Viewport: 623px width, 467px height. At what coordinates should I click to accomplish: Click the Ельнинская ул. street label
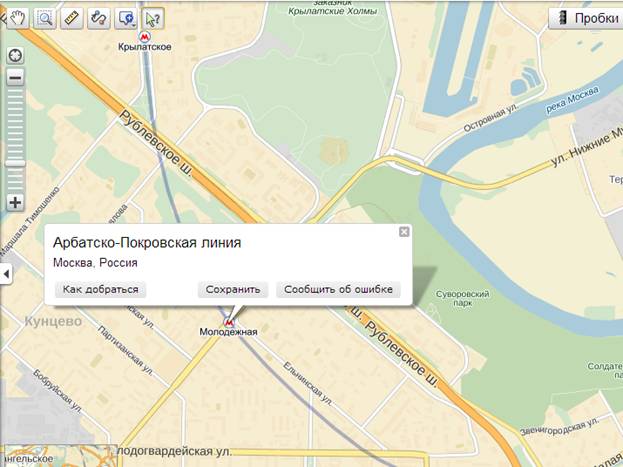point(308,384)
